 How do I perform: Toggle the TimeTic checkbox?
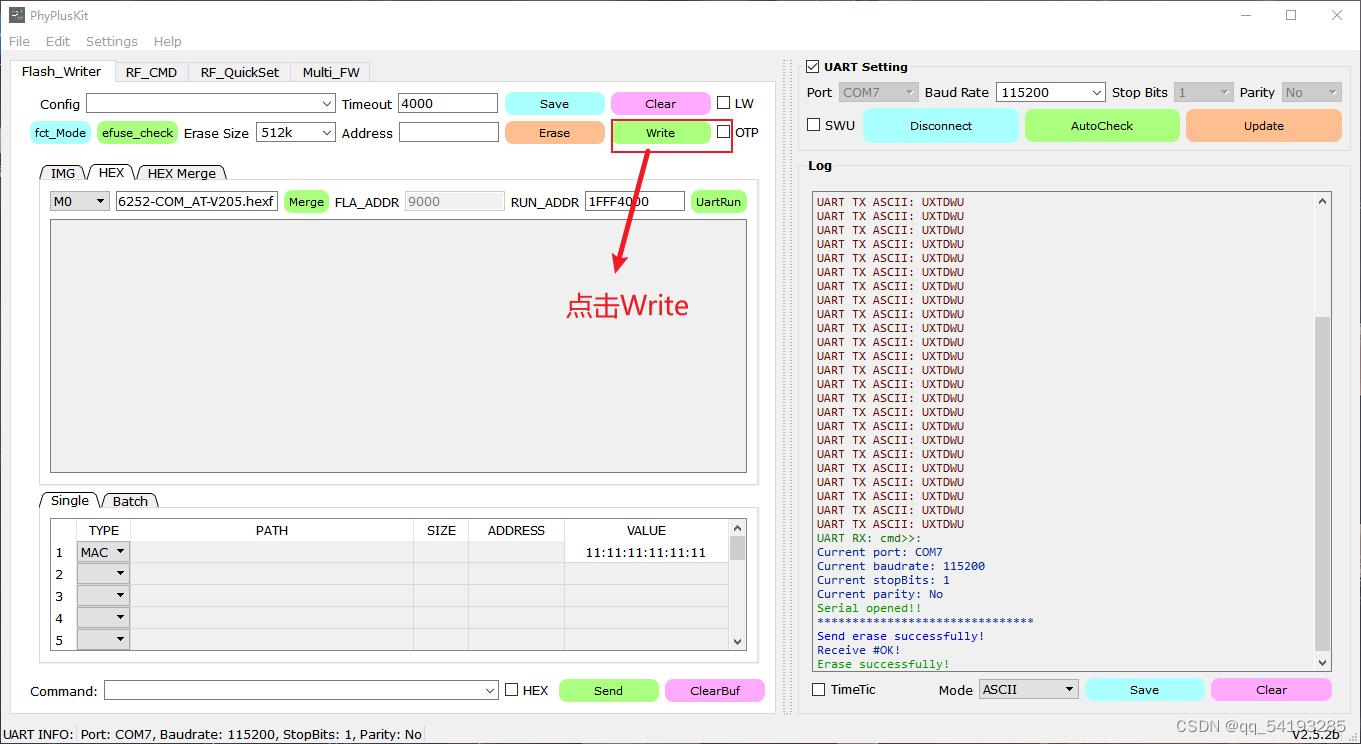(x=818, y=690)
